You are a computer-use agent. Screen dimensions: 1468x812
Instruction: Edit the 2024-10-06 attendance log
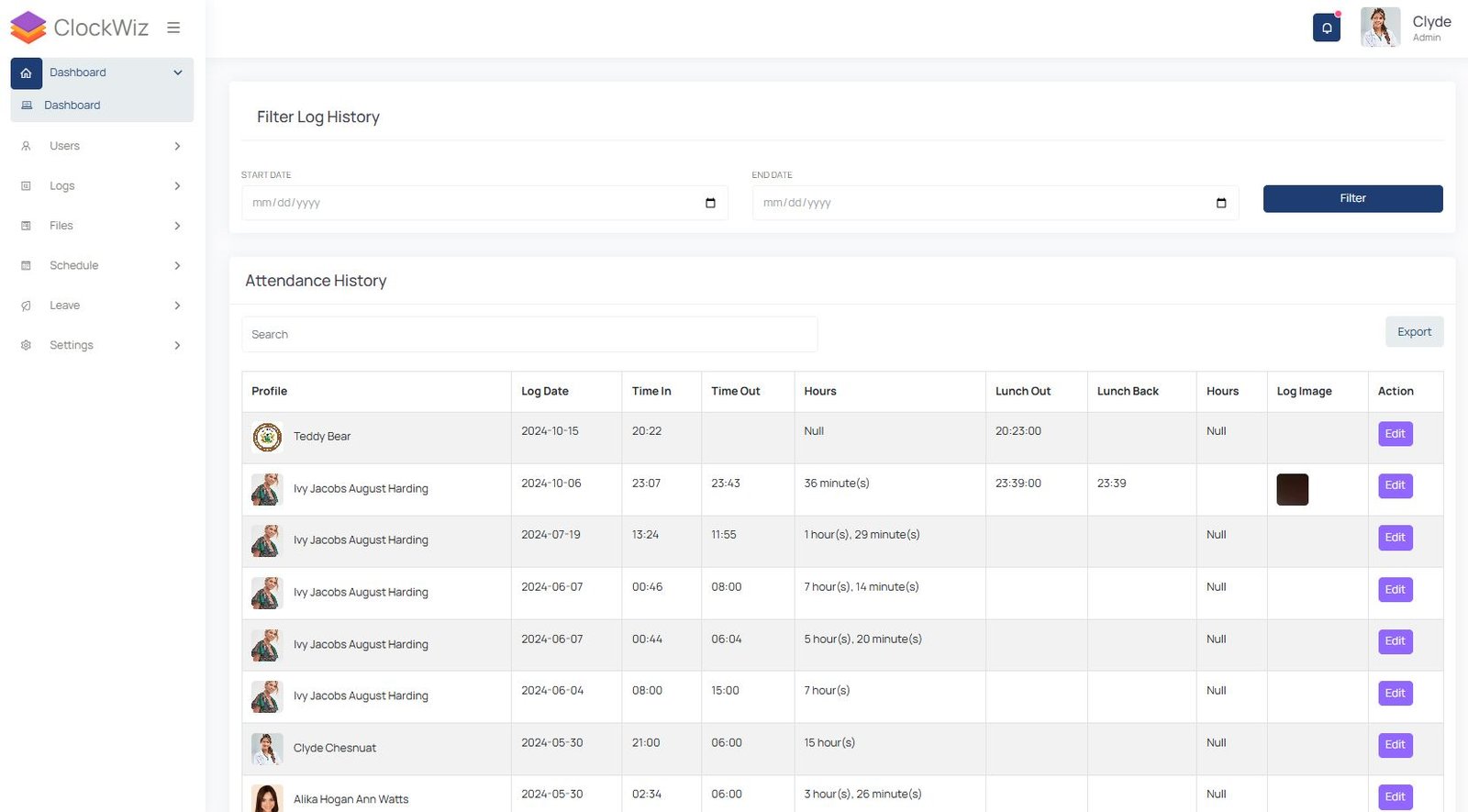coord(1395,485)
